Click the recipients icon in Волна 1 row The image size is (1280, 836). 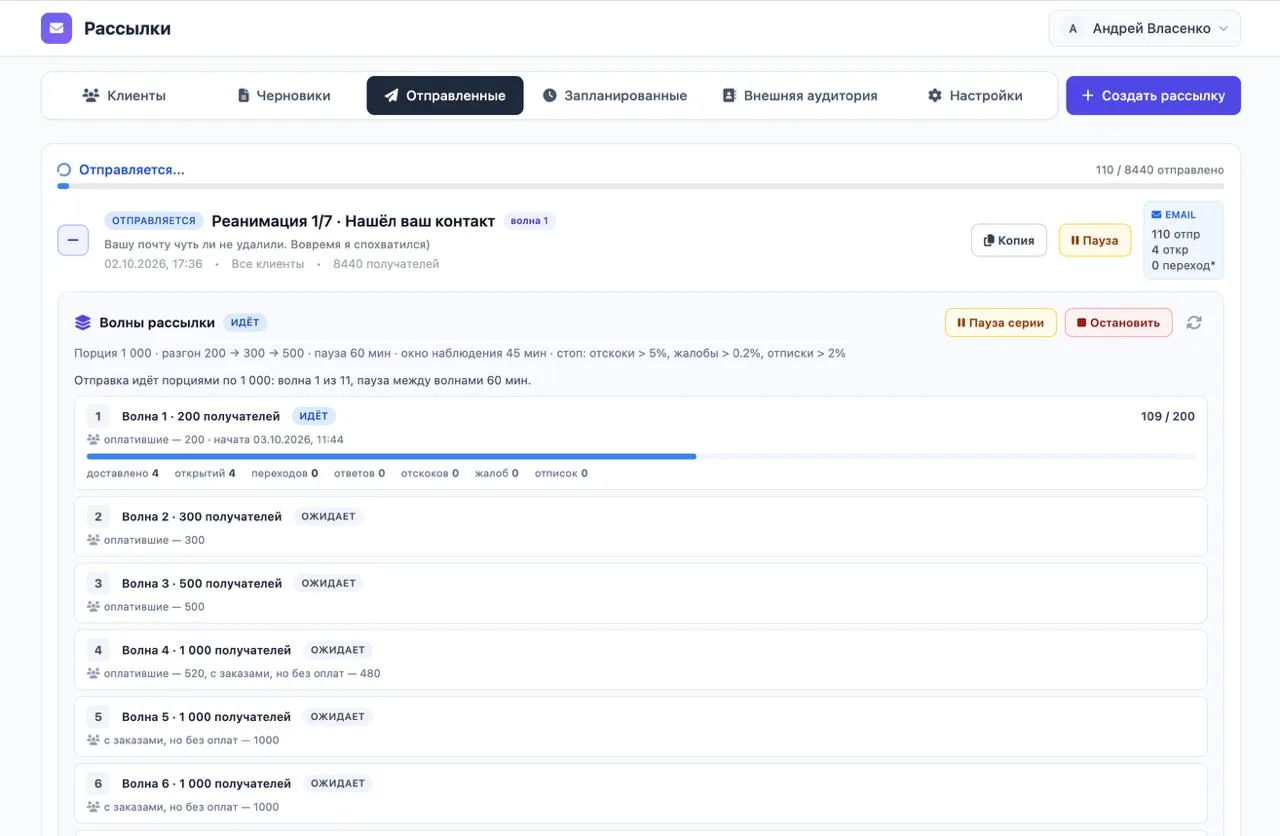[93, 440]
